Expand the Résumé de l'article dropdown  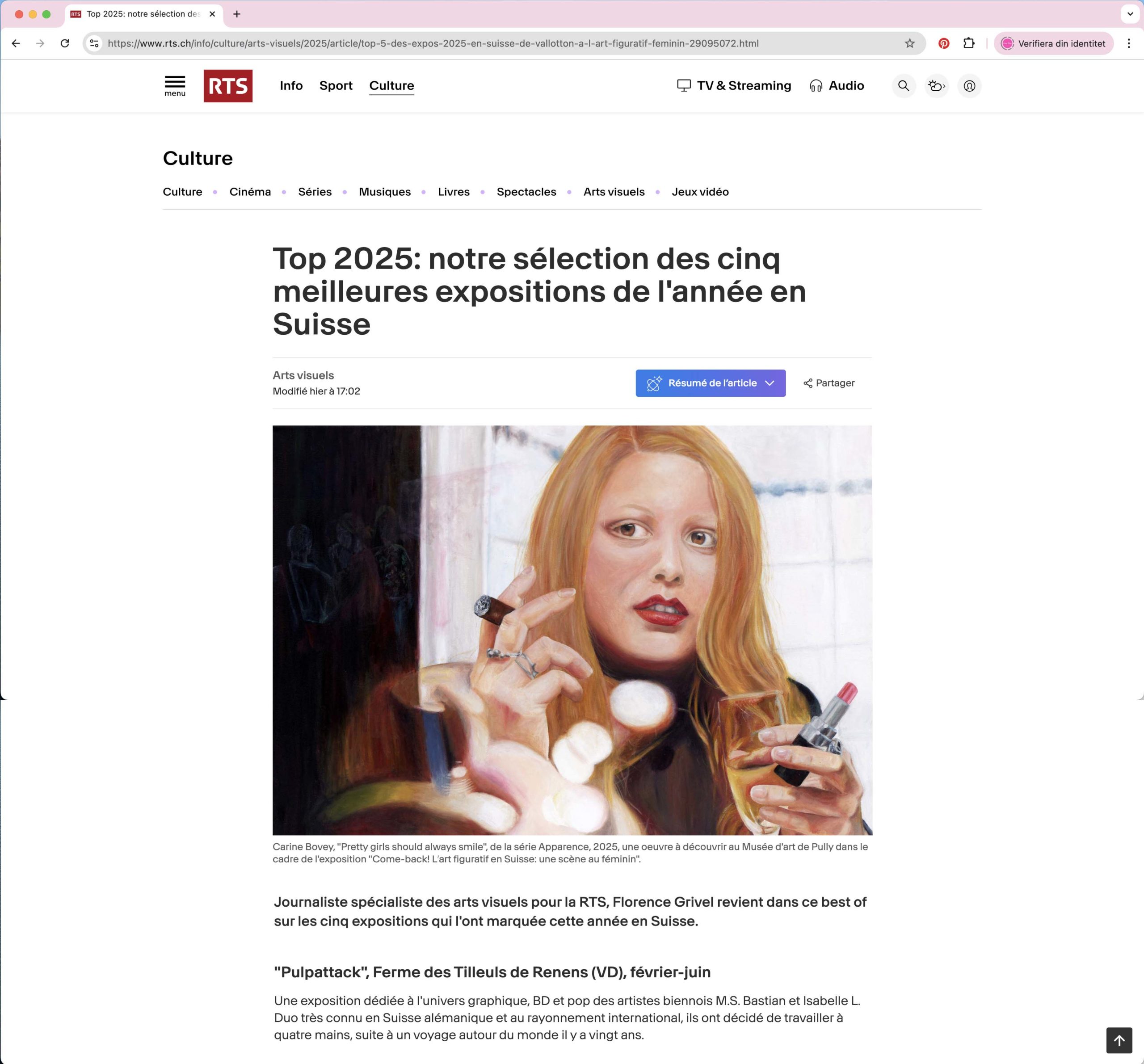(x=710, y=383)
